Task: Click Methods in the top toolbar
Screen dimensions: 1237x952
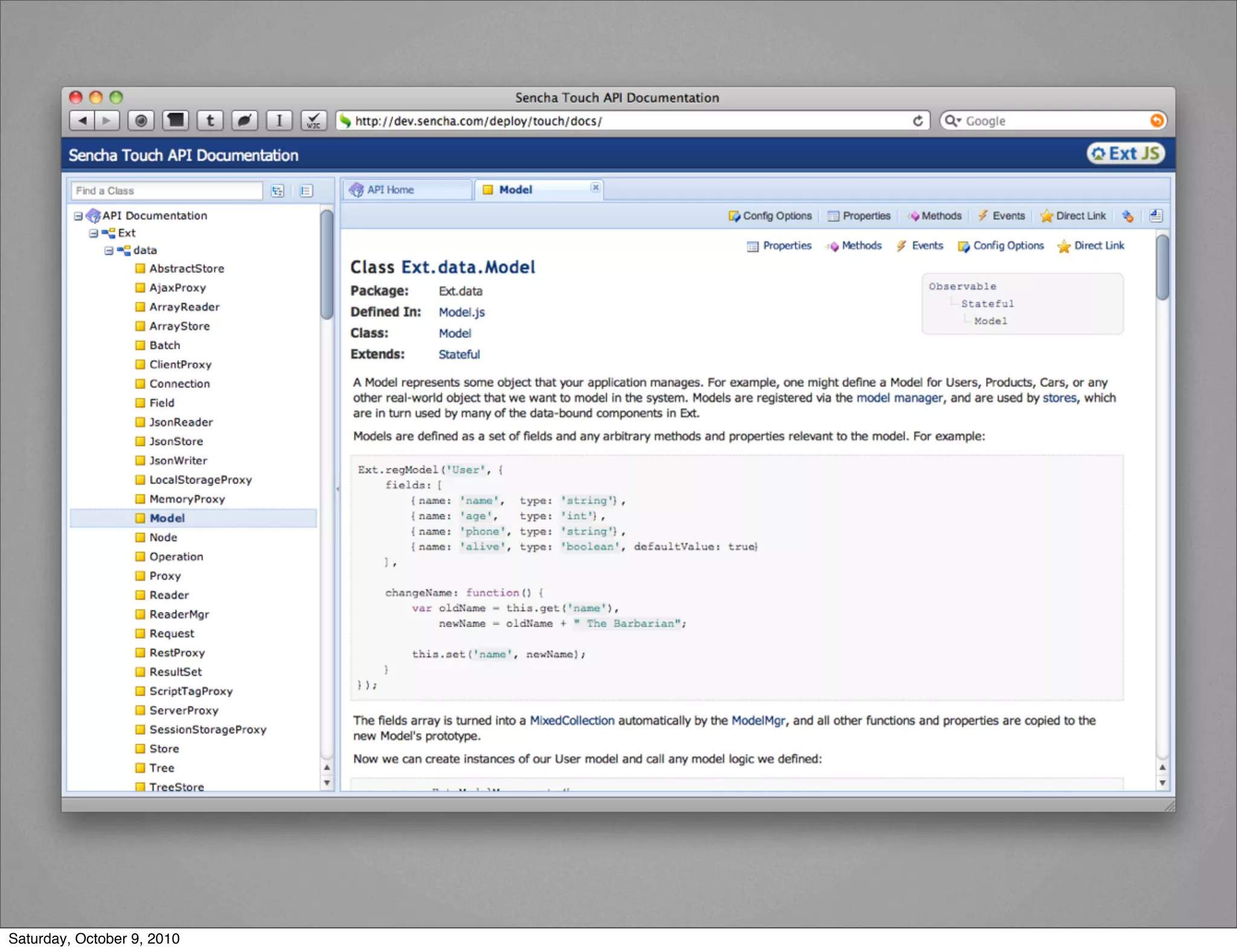Action: click(934, 216)
